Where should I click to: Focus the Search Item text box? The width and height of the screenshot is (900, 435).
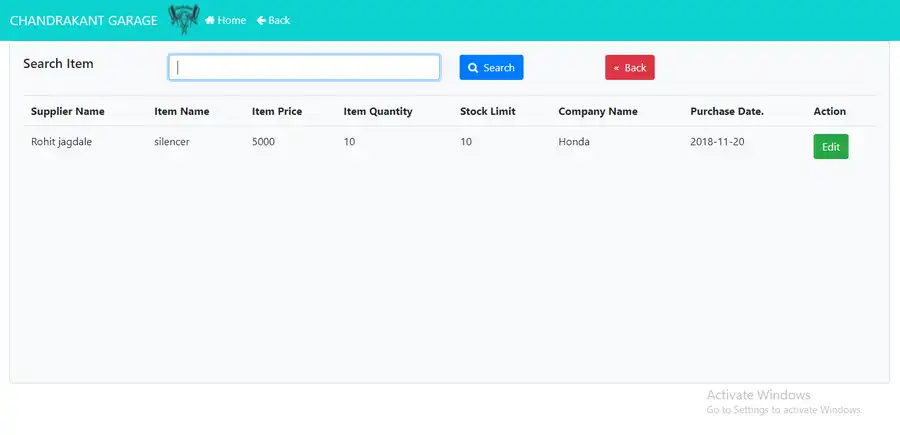[304, 67]
